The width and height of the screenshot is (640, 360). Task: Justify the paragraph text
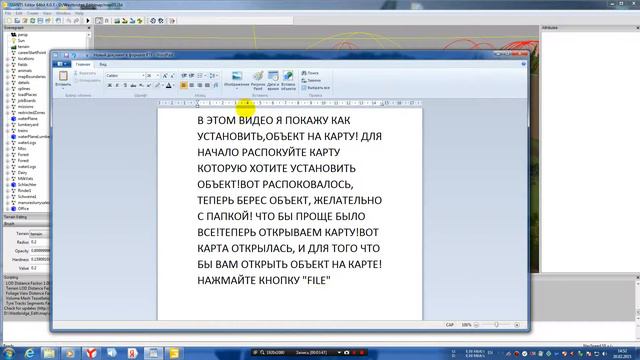[x=207, y=85]
